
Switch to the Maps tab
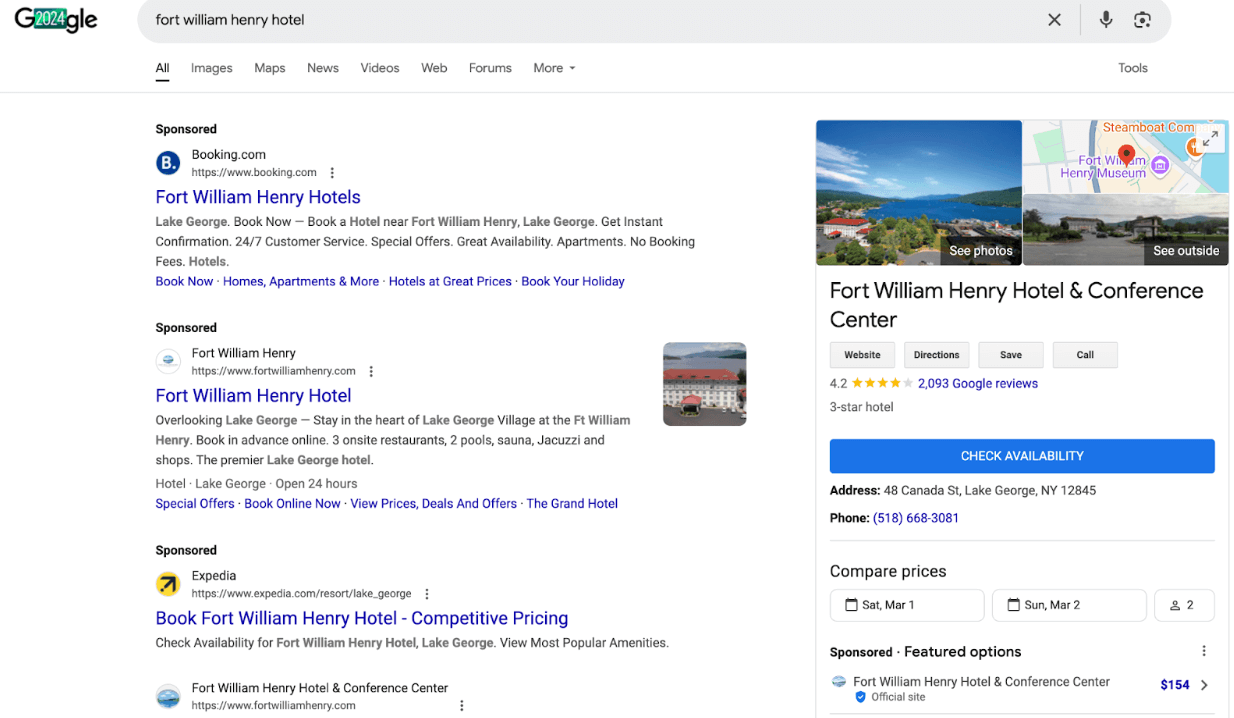[x=269, y=68]
